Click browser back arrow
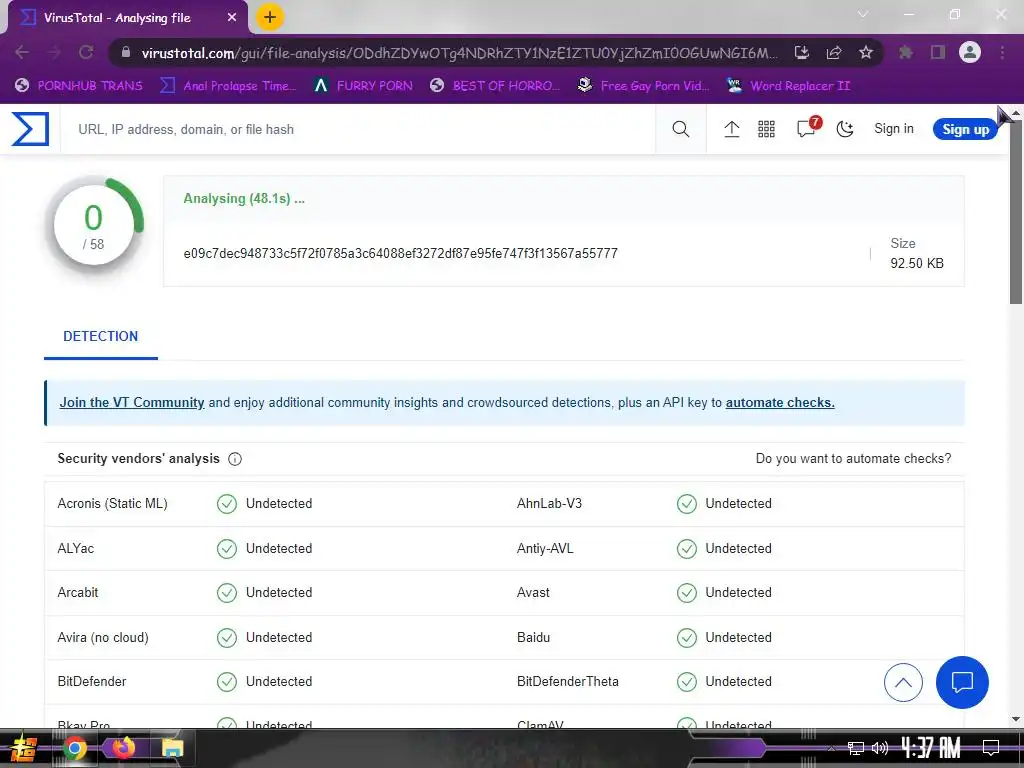 pos(22,52)
